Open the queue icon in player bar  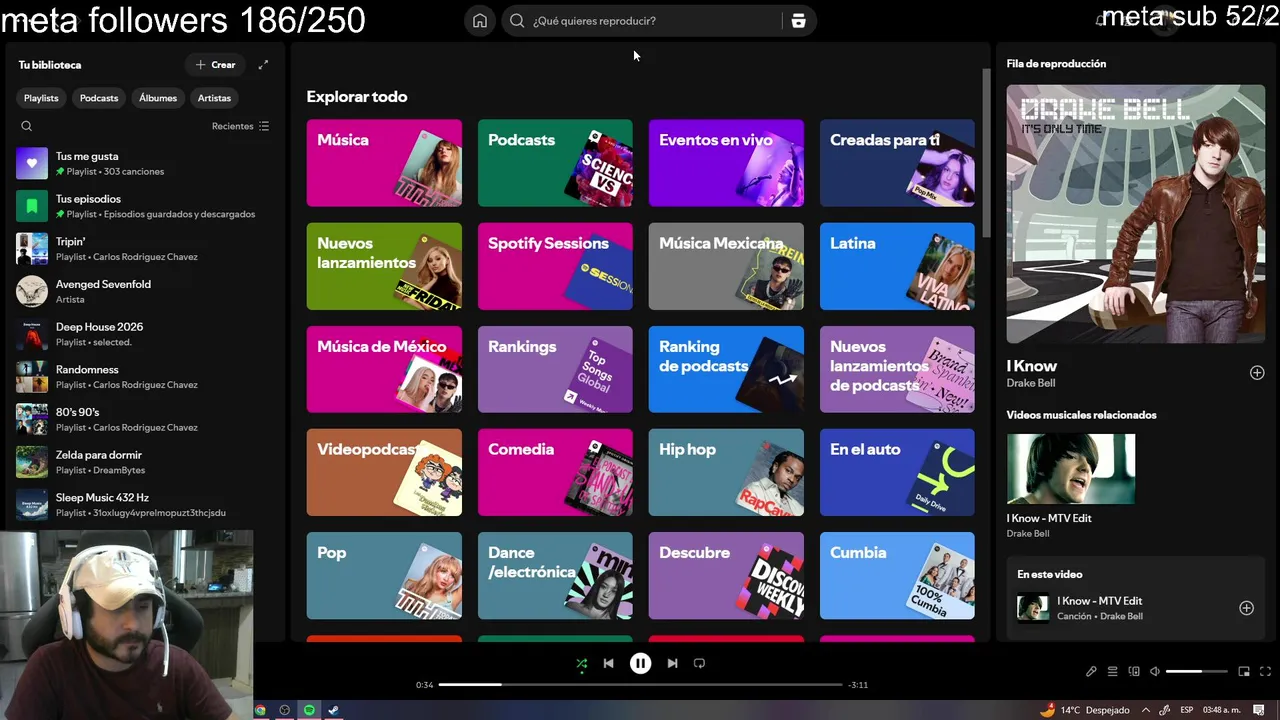point(1113,672)
